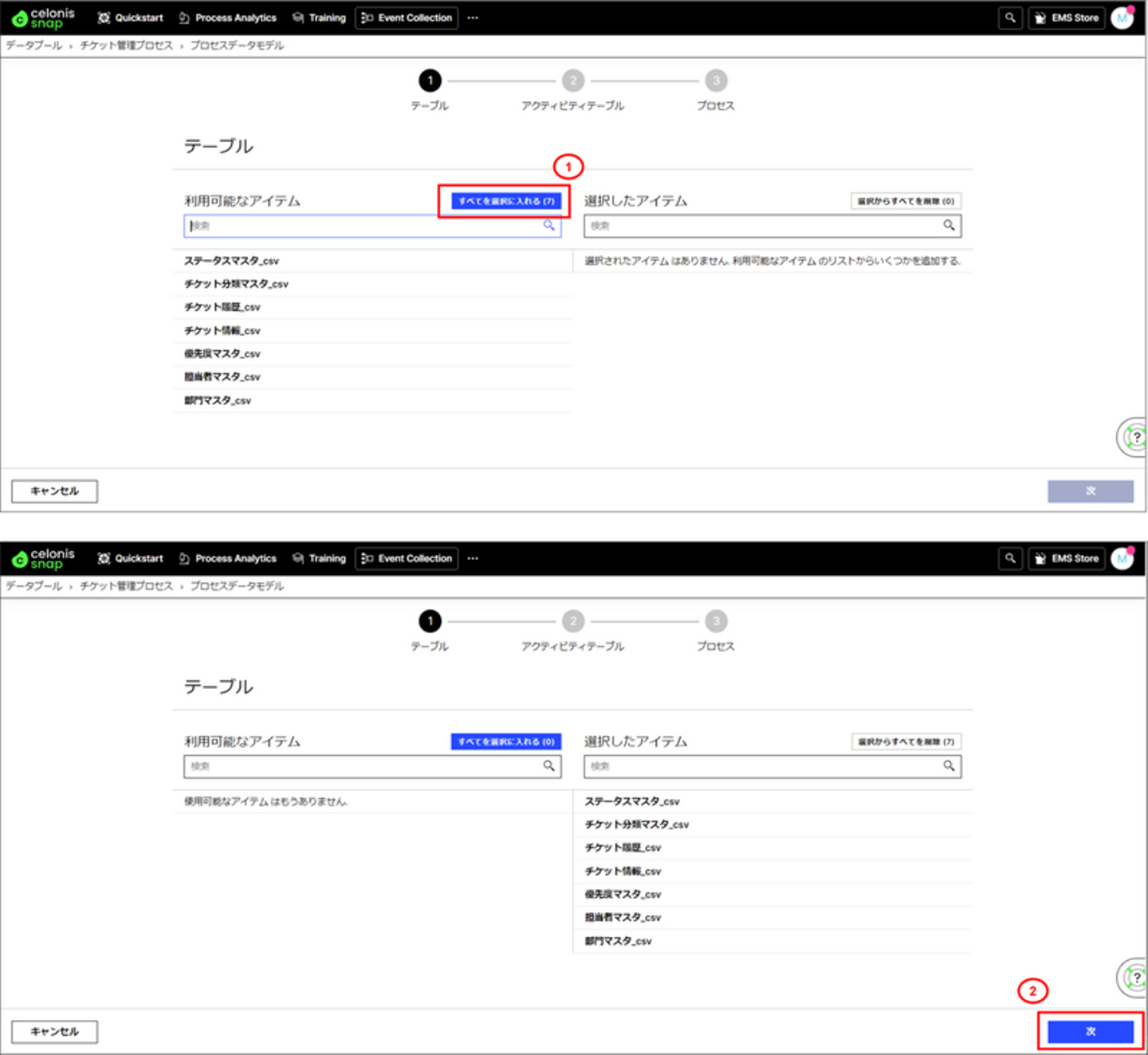Focus the upper 利用可能なアイテム search field
Image resolution: width=1148 pixels, height=1055 pixels.
[x=372, y=226]
